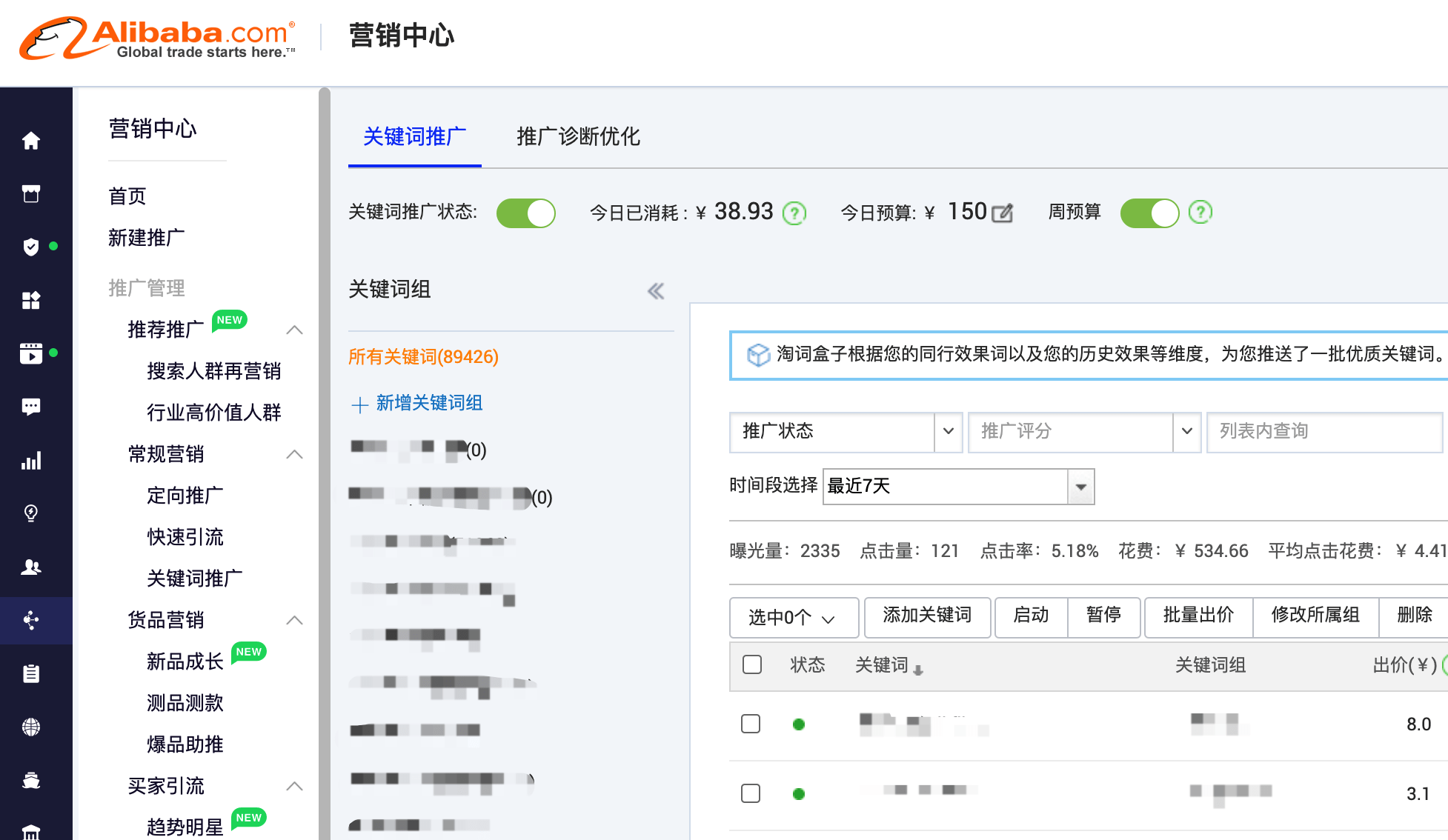1448x840 pixels.
Task: Collapse the 常规营销 menu section
Action: (294, 454)
